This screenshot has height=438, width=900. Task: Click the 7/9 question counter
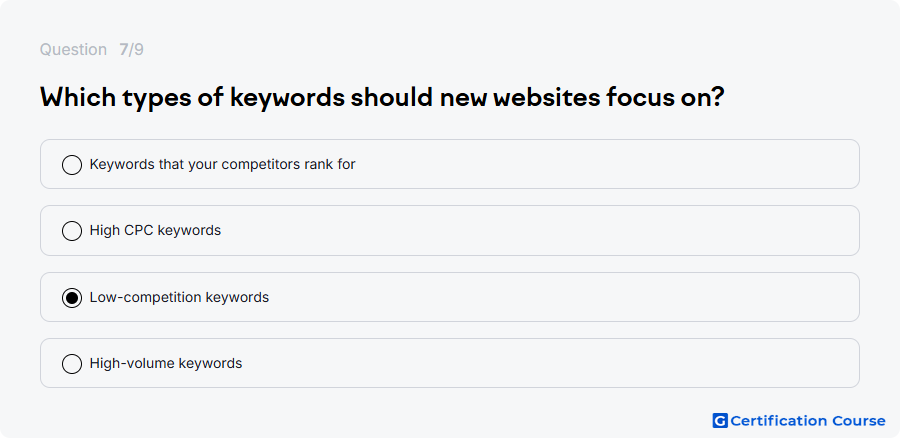131,50
